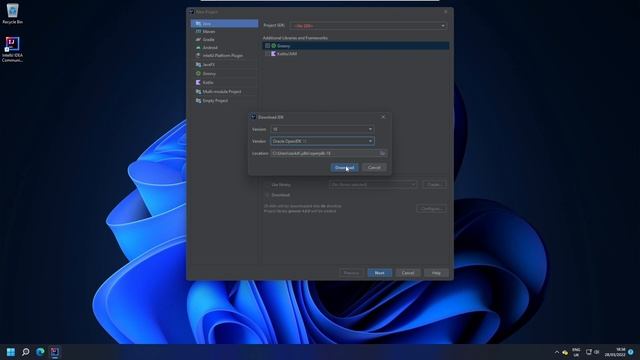Screen dimensions: 640x360
Task: Click Create button beside library dropdown
Action: [434, 185]
